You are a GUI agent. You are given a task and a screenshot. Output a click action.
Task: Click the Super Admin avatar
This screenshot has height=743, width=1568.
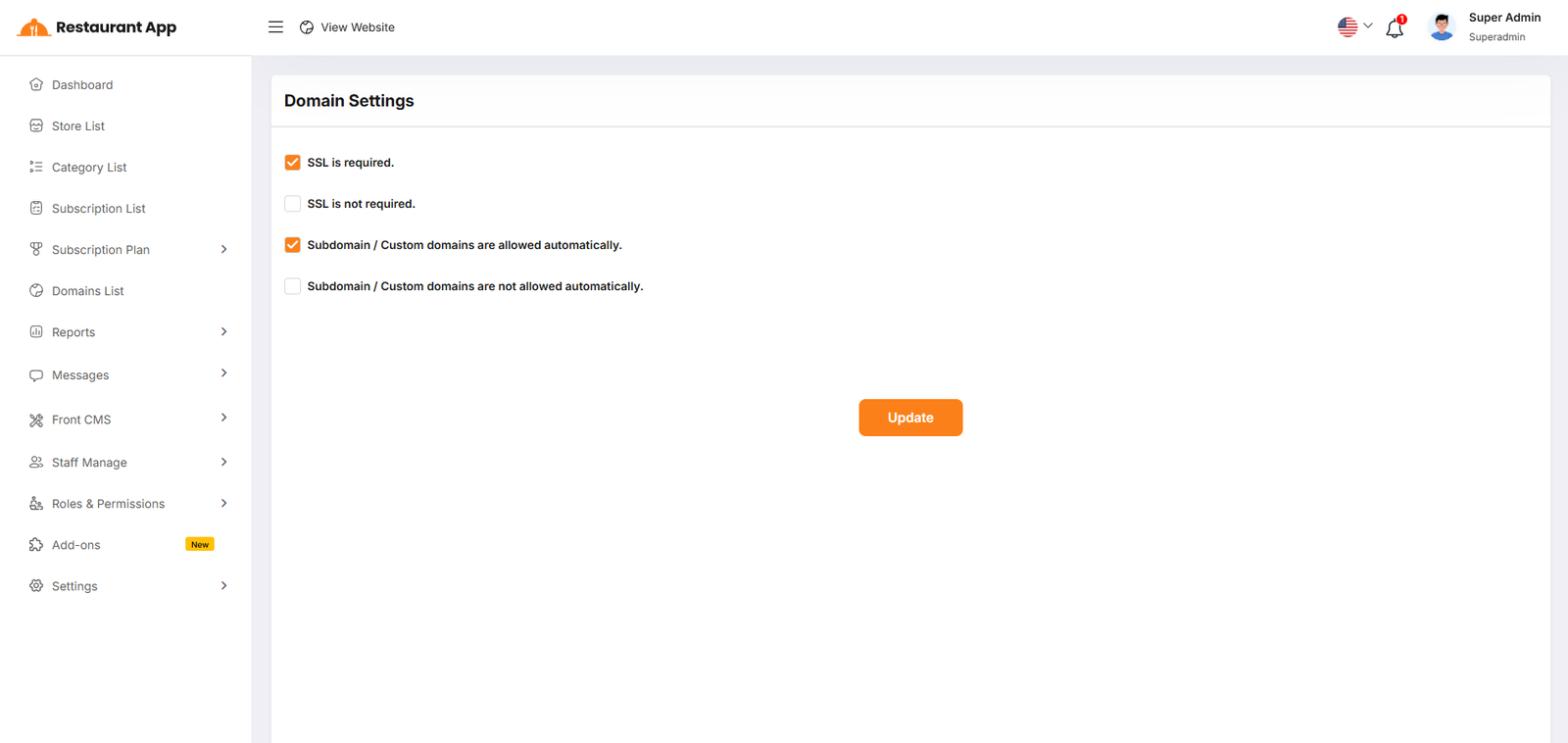[1442, 27]
